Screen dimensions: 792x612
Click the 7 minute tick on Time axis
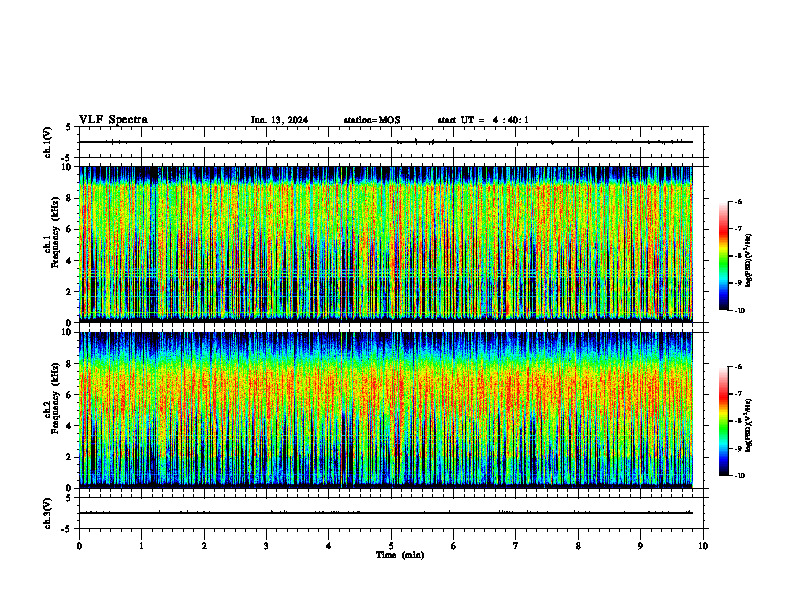tap(516, 546)
